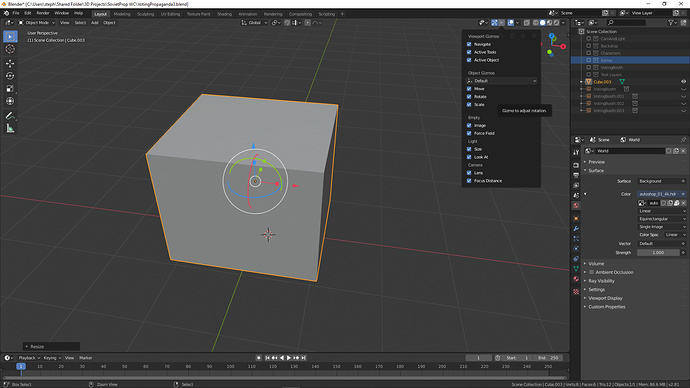
Task: Toggle the Focus Distance camera gizmo
Action: tap(469, 181)
